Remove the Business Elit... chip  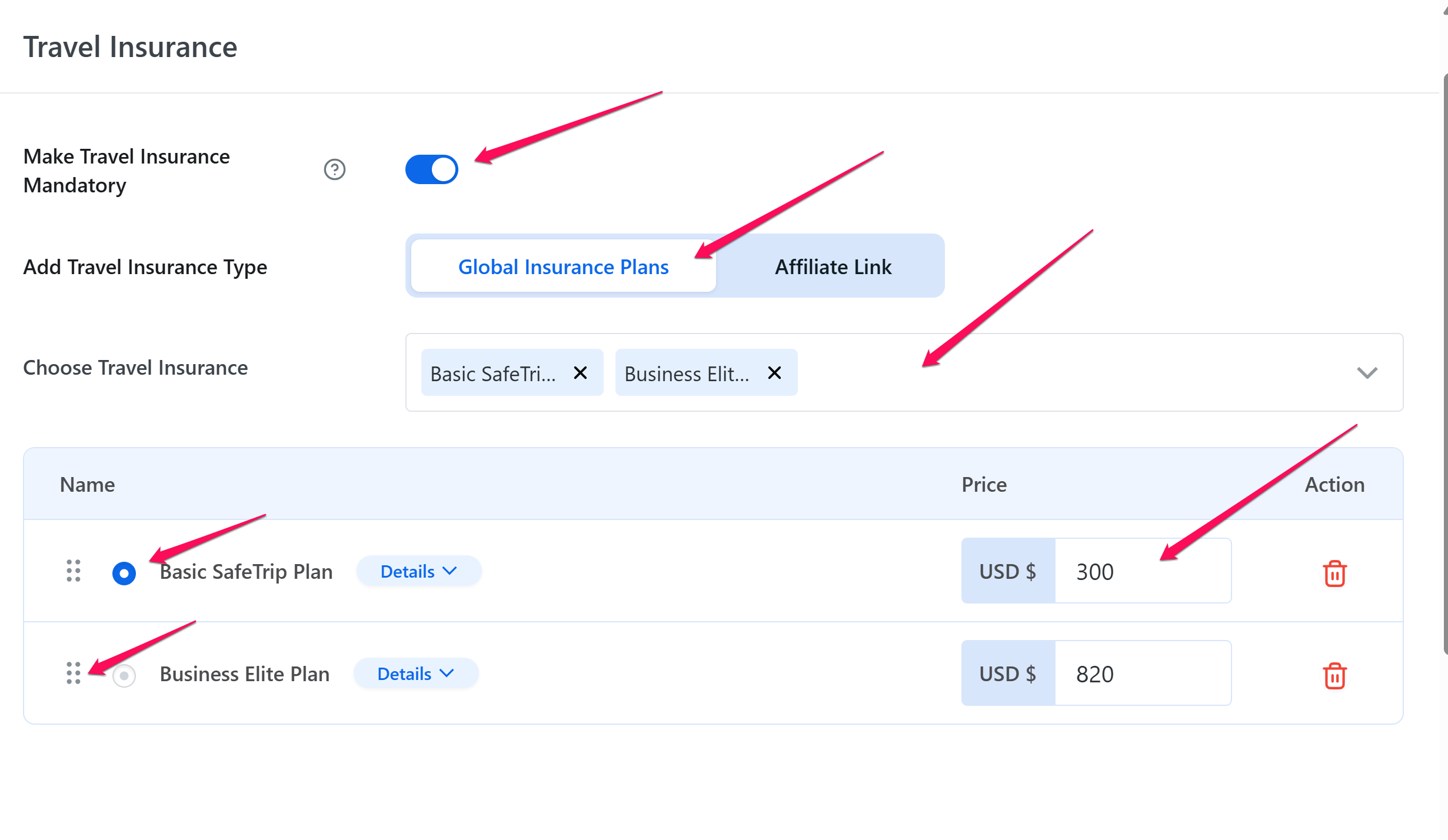774,373
